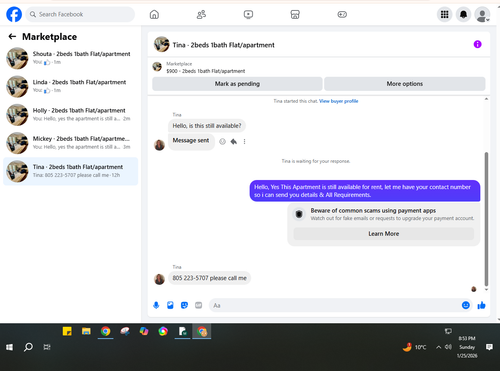
Task: Open Task View in taskbar
Action: [47, 347]
